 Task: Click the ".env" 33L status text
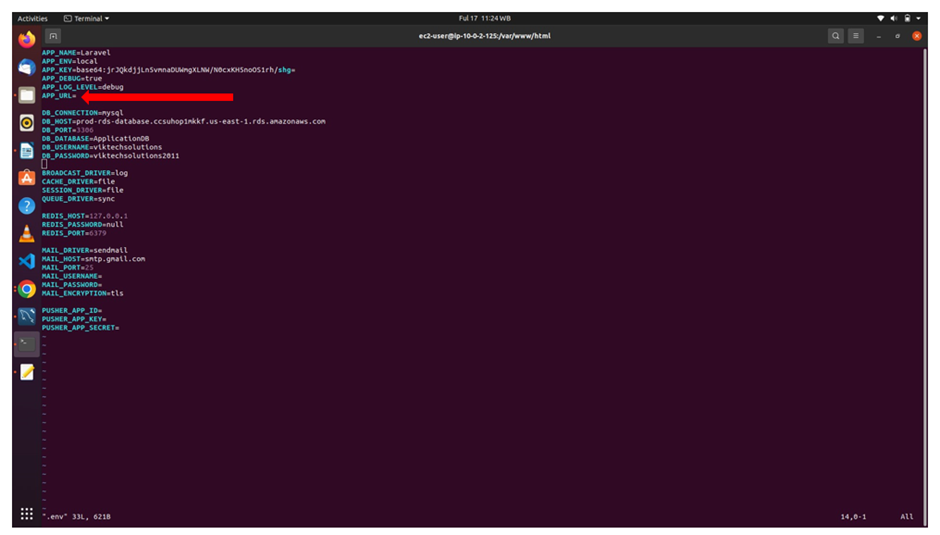pos(77,516)
